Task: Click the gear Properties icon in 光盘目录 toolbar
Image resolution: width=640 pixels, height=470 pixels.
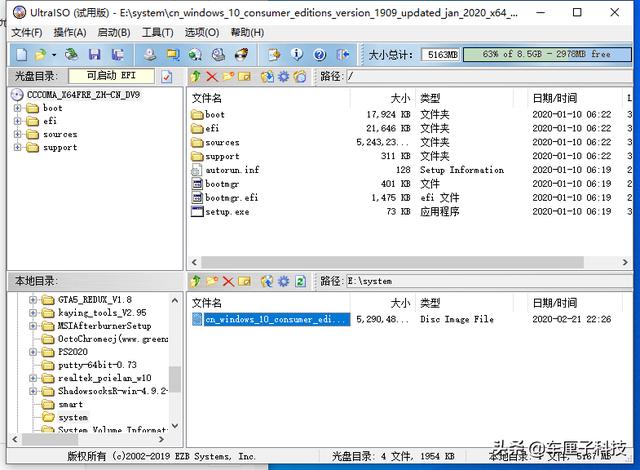Action: tap(283, 76)
